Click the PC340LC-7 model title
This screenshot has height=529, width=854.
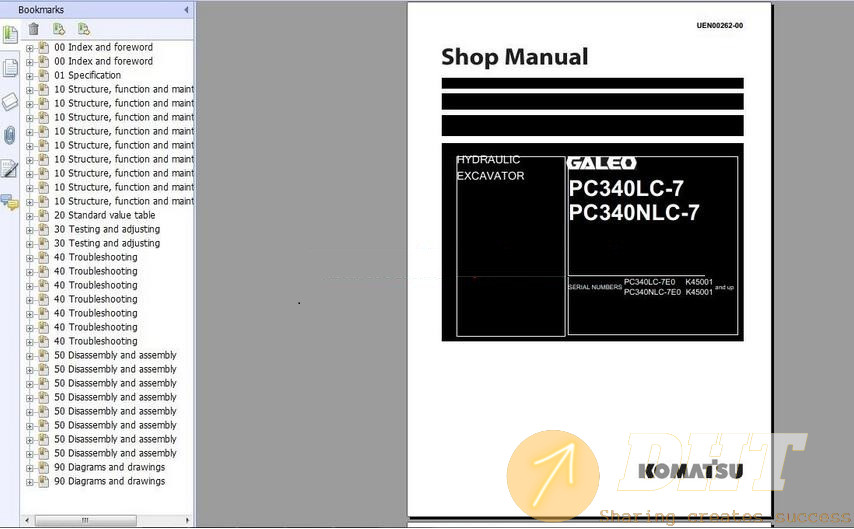pyautogui.click(x=626, y=189)
